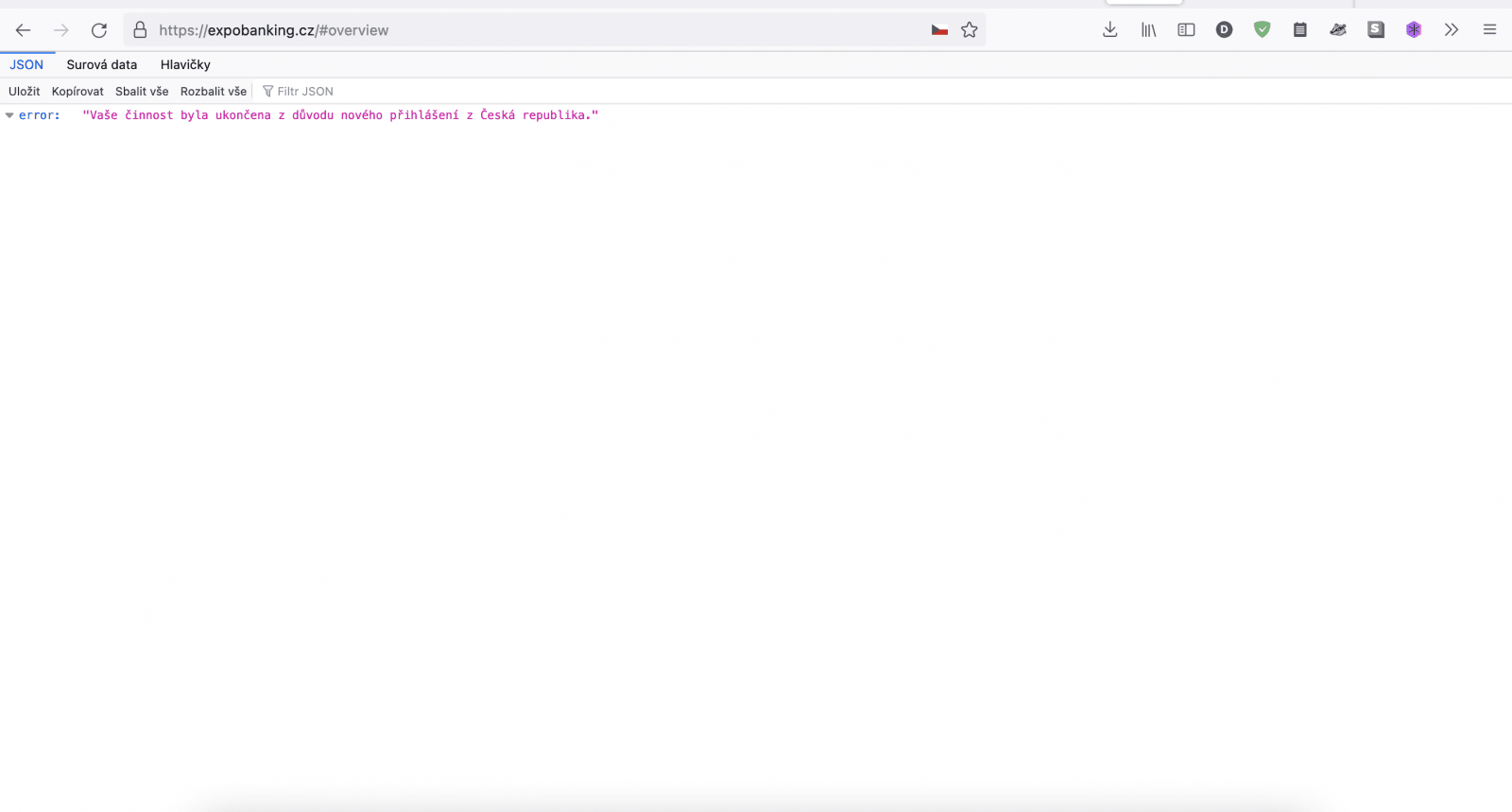Click the Czech flag icon in address bar
Viewport: 1512px width, 812px height.
click(x=939, y=30)
